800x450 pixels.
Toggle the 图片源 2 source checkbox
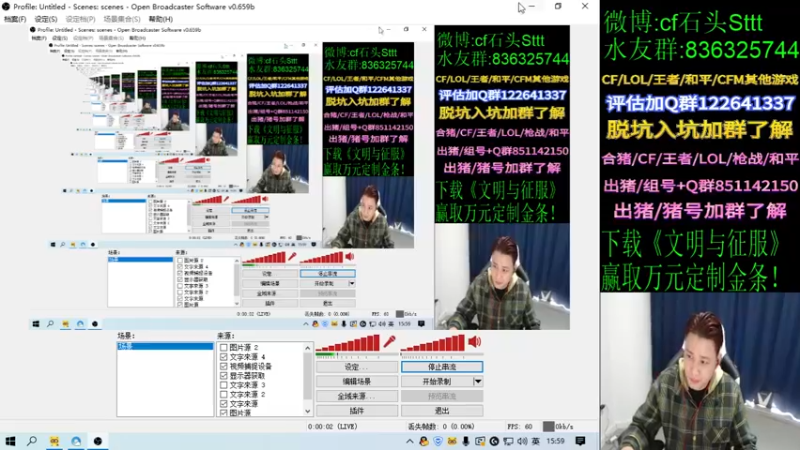[x=223, y=347]
